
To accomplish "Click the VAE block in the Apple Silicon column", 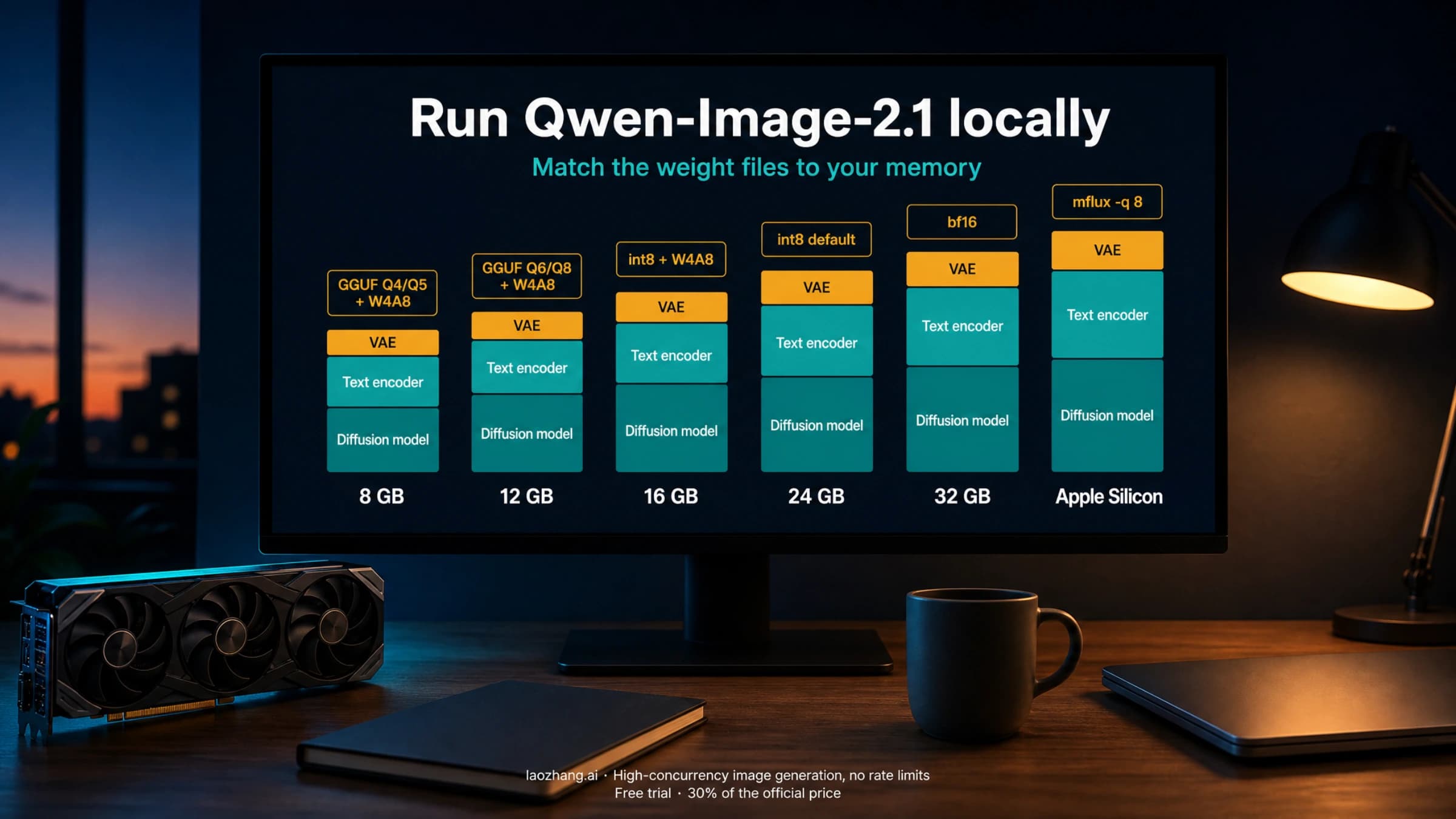I will (x=1108, y=251).
